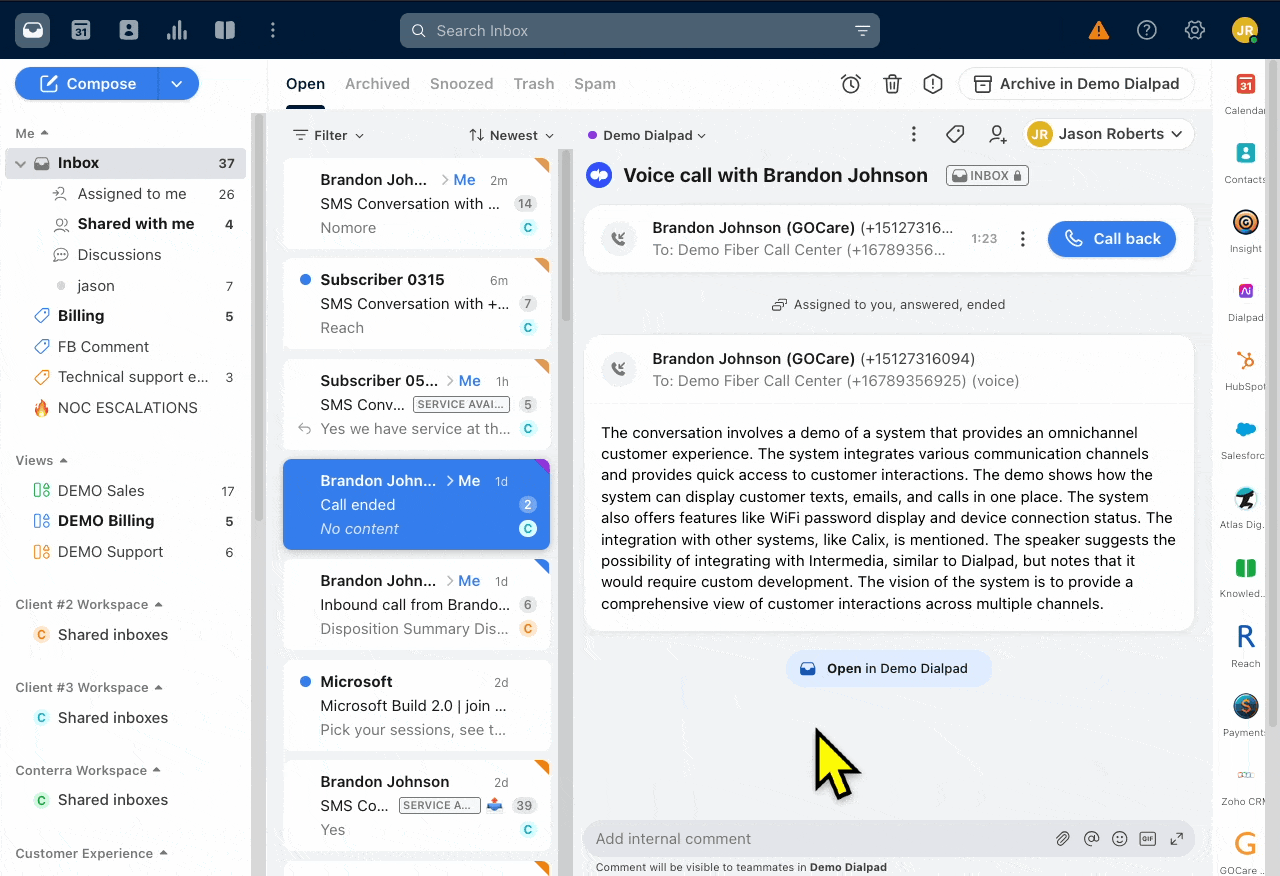This screenshot has height=876, width=1280.
Task: Collapse the Me section
Action: (x=32, y=133)
